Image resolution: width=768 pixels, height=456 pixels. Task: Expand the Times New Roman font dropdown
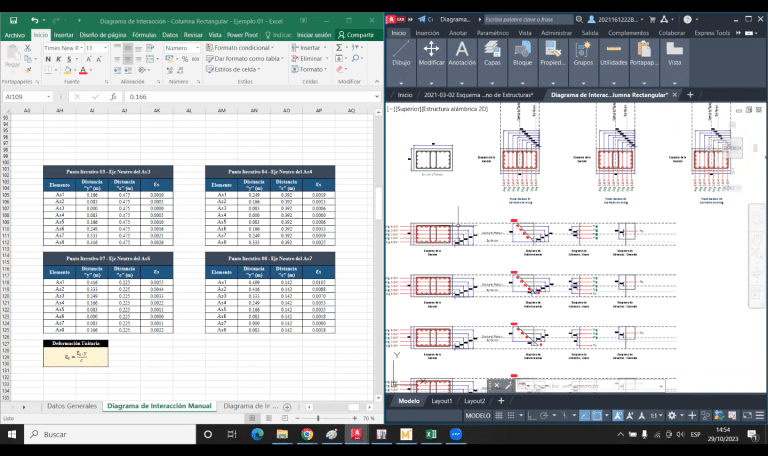pyautogui.click(x=79, y=47)
